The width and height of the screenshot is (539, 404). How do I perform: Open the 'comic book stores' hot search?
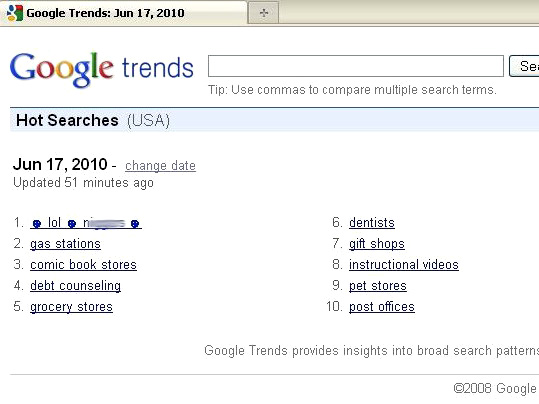[83, 265]
